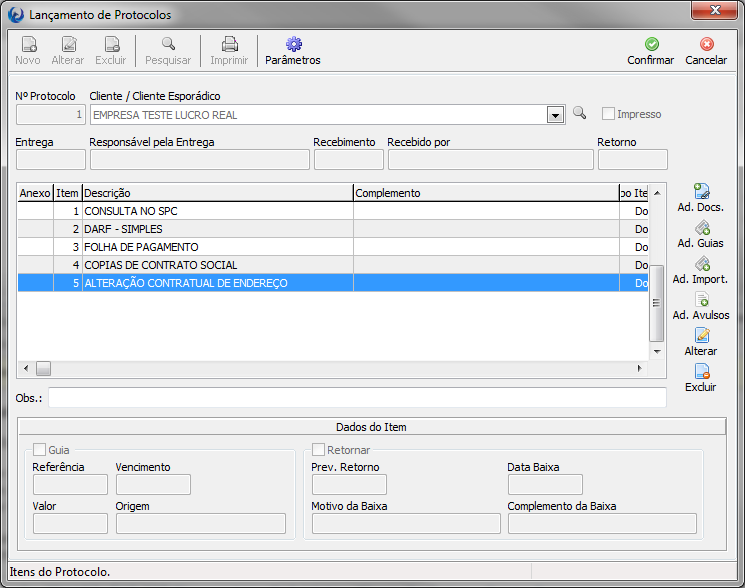745x588 pixels.
Task: Add documents with Ad. Docs. icon
Action: coord(701,191)
